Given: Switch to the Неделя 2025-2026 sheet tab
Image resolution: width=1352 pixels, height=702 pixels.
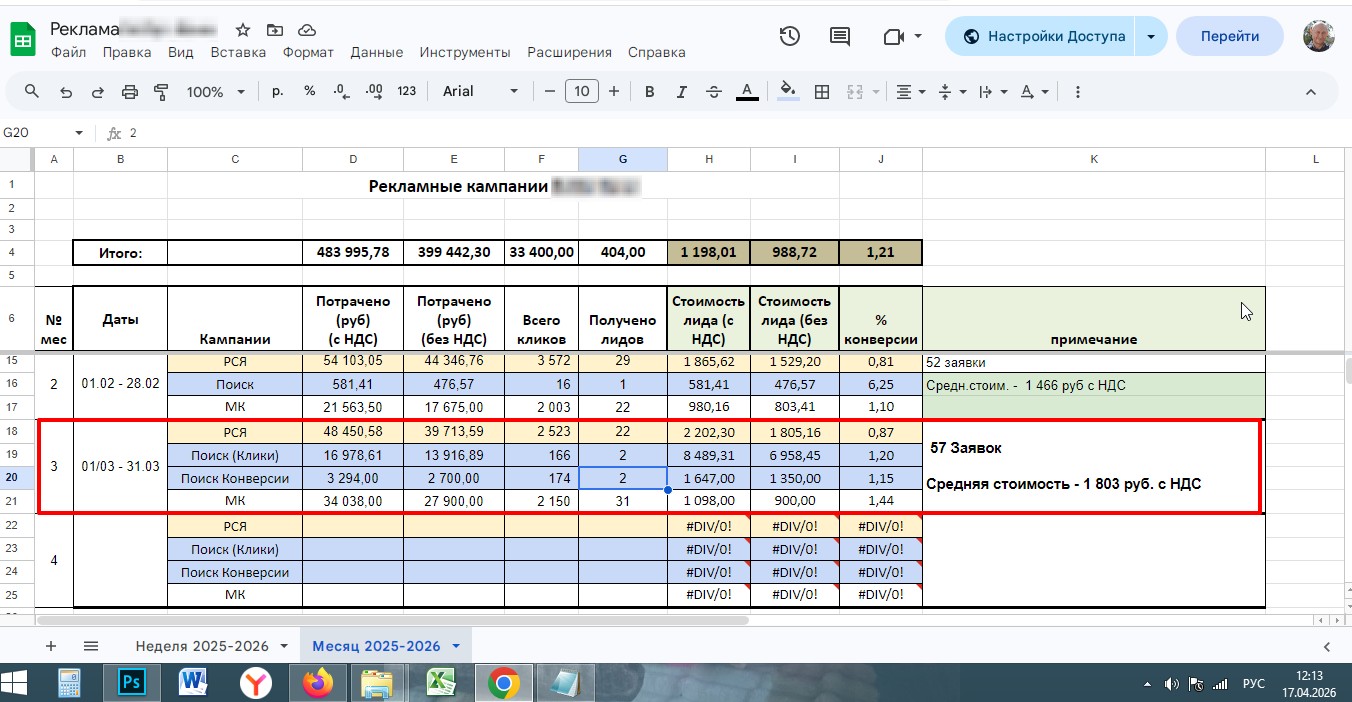Looking at the screenshot, I should pos(202,646).
